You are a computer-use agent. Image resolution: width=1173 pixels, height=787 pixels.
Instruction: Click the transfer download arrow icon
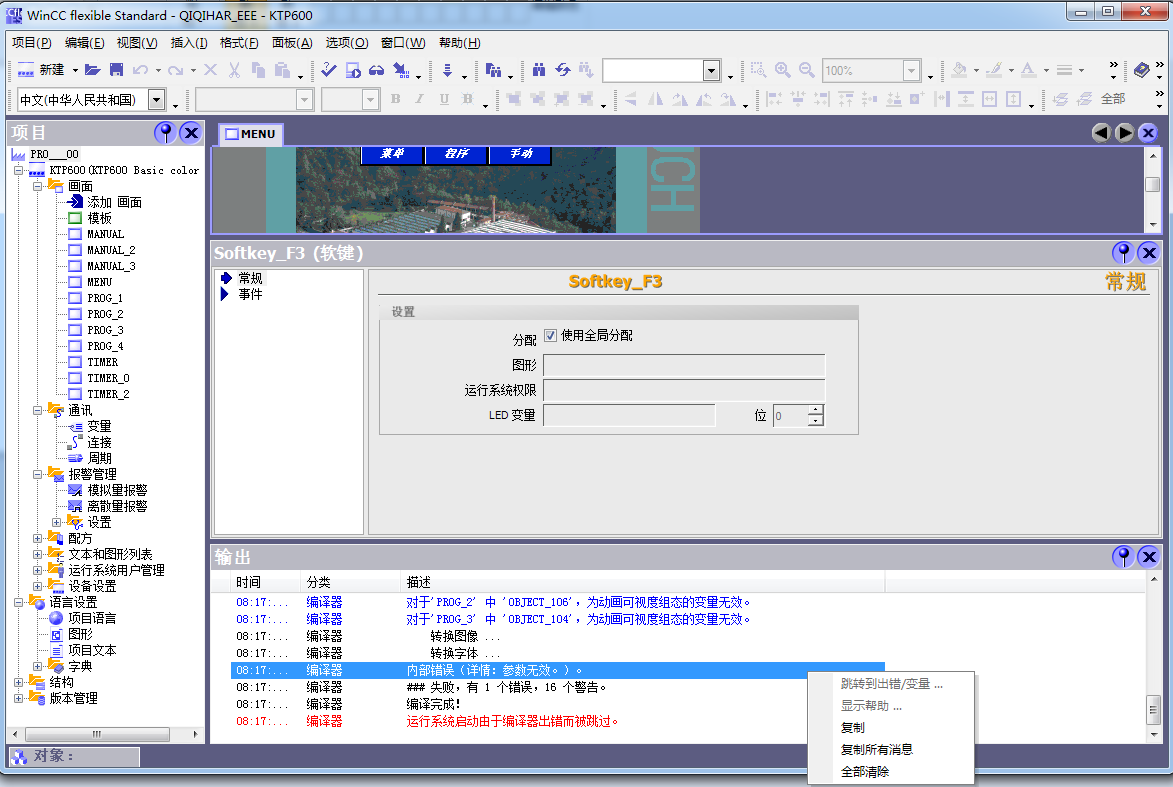click(447, 70)
